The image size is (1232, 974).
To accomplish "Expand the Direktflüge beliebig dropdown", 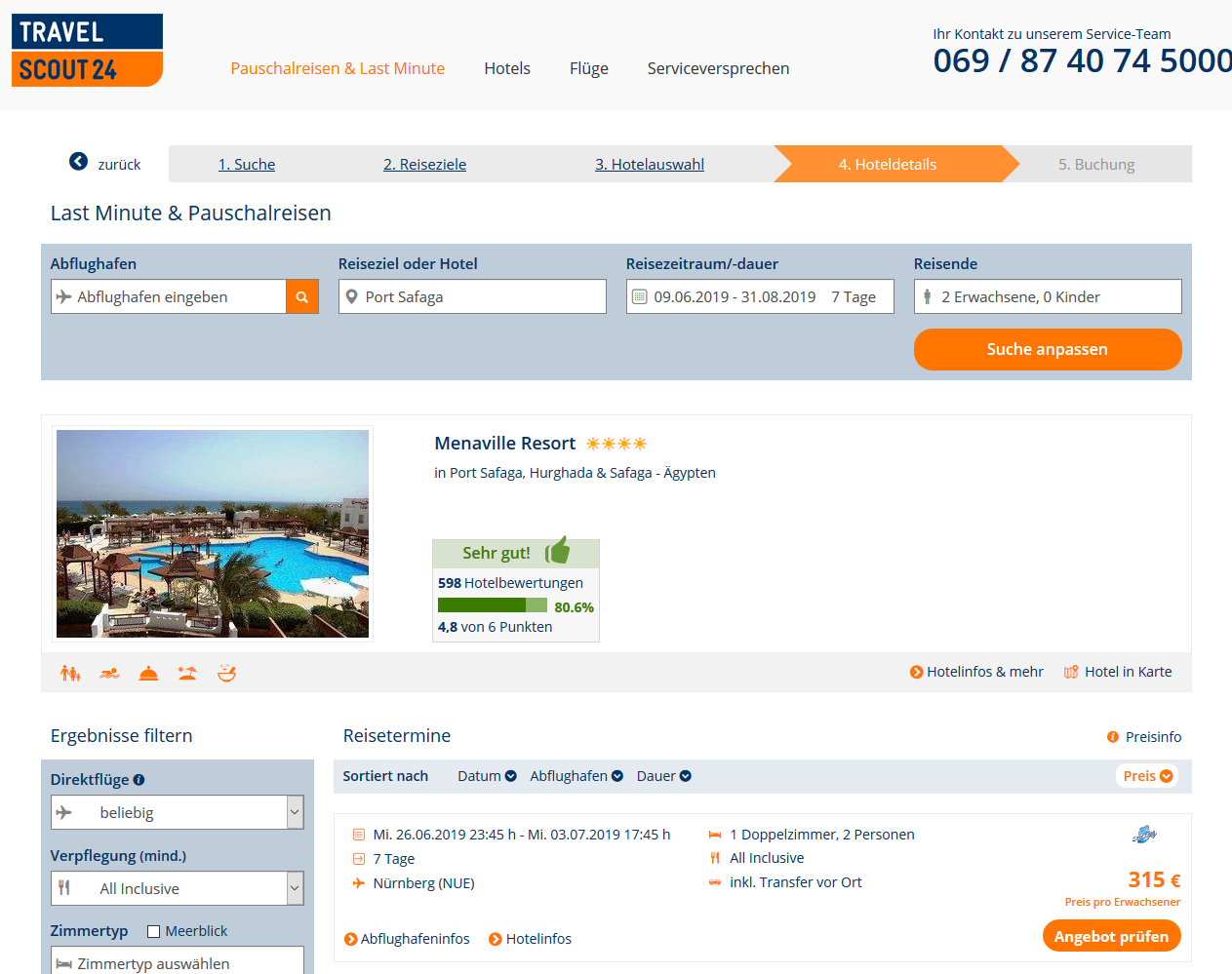I will (x=178, y=812).
